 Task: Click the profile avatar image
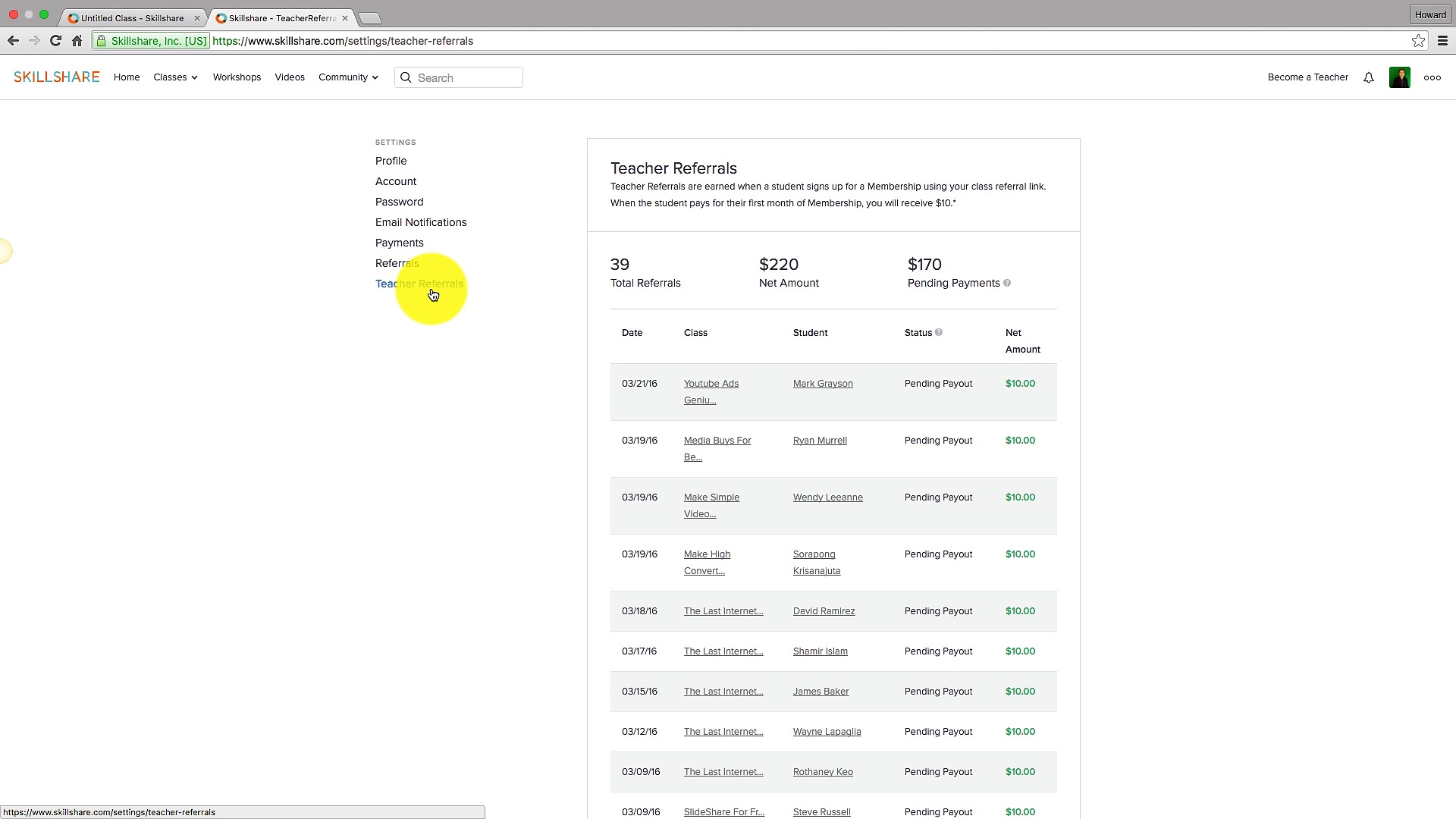pyautogui.click(x=1400, y=77)
